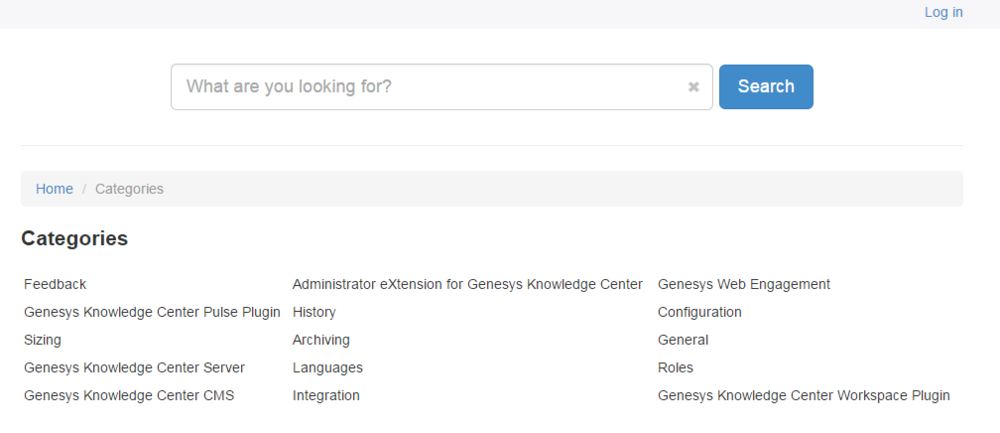Viewport: 1000px width, 433px height.
Task: Click the Search button
Action: (765, 87)
